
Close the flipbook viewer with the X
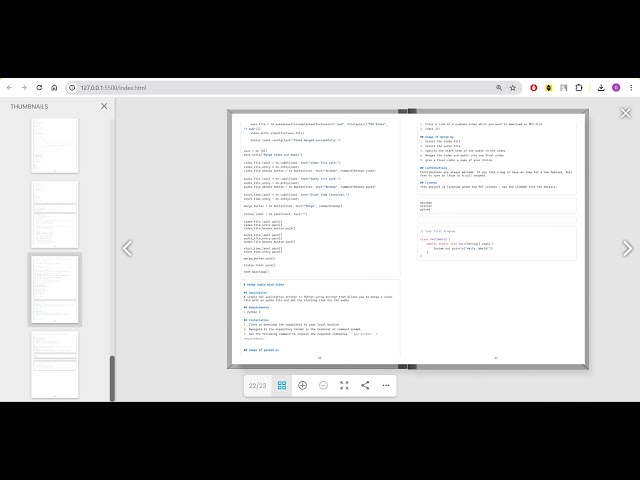click(626, 113)
